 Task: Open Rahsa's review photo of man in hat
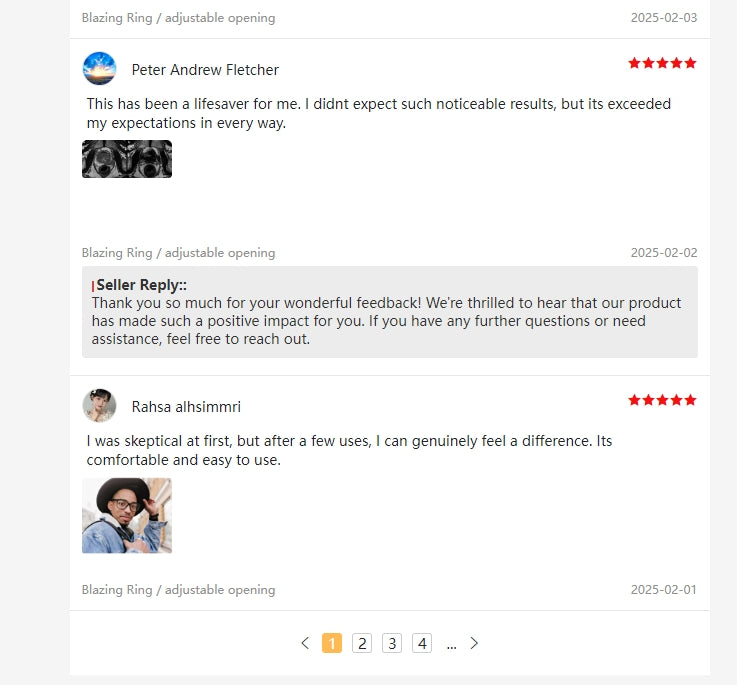coord(127,515)
